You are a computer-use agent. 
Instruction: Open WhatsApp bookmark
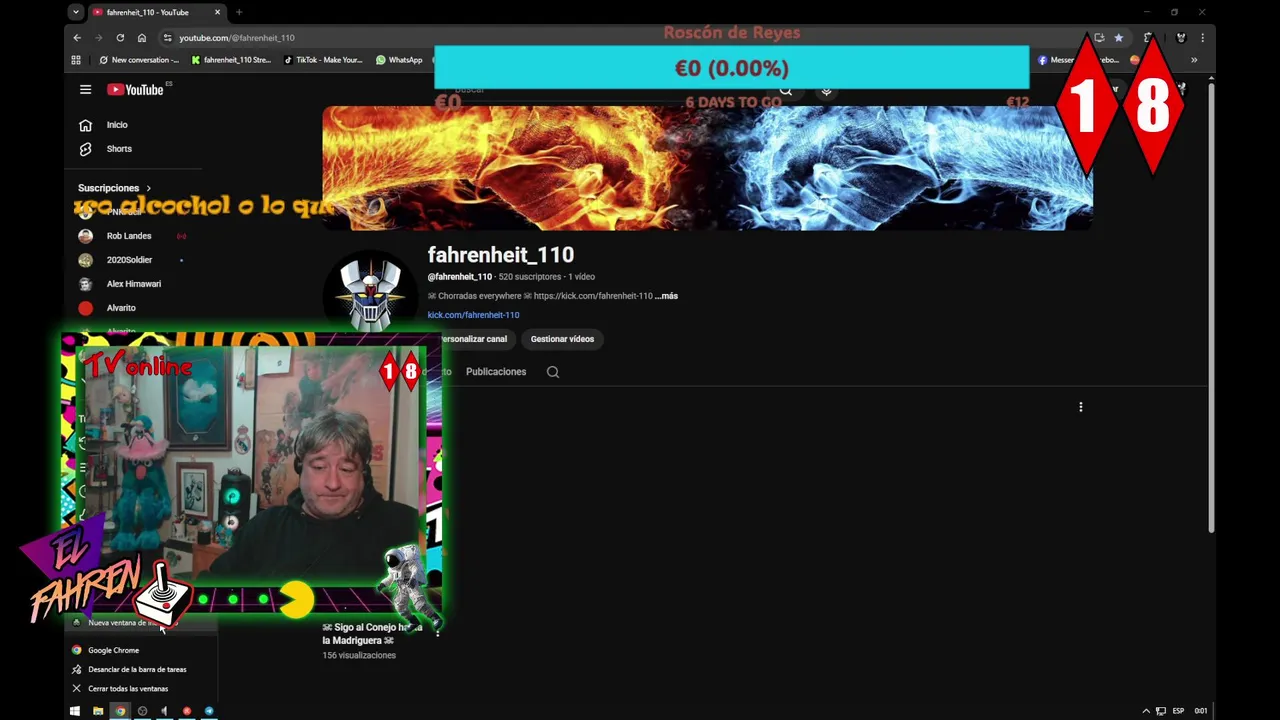[399, 60]
